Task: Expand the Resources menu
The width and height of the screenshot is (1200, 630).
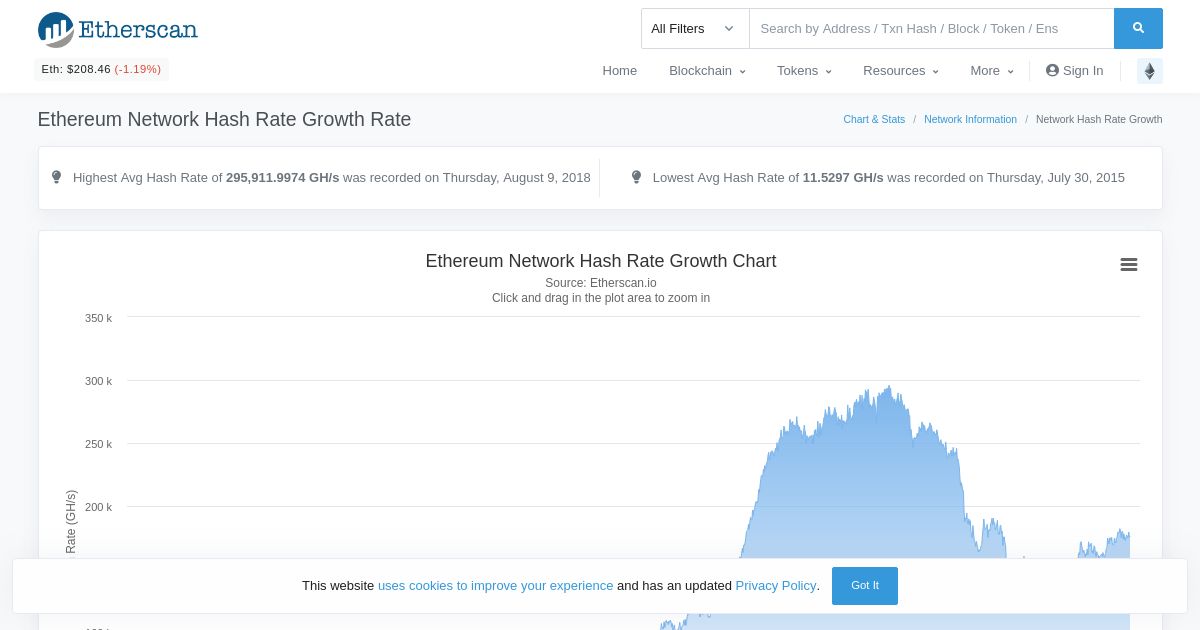Action: pyautogui.click(x=901, y=70)
